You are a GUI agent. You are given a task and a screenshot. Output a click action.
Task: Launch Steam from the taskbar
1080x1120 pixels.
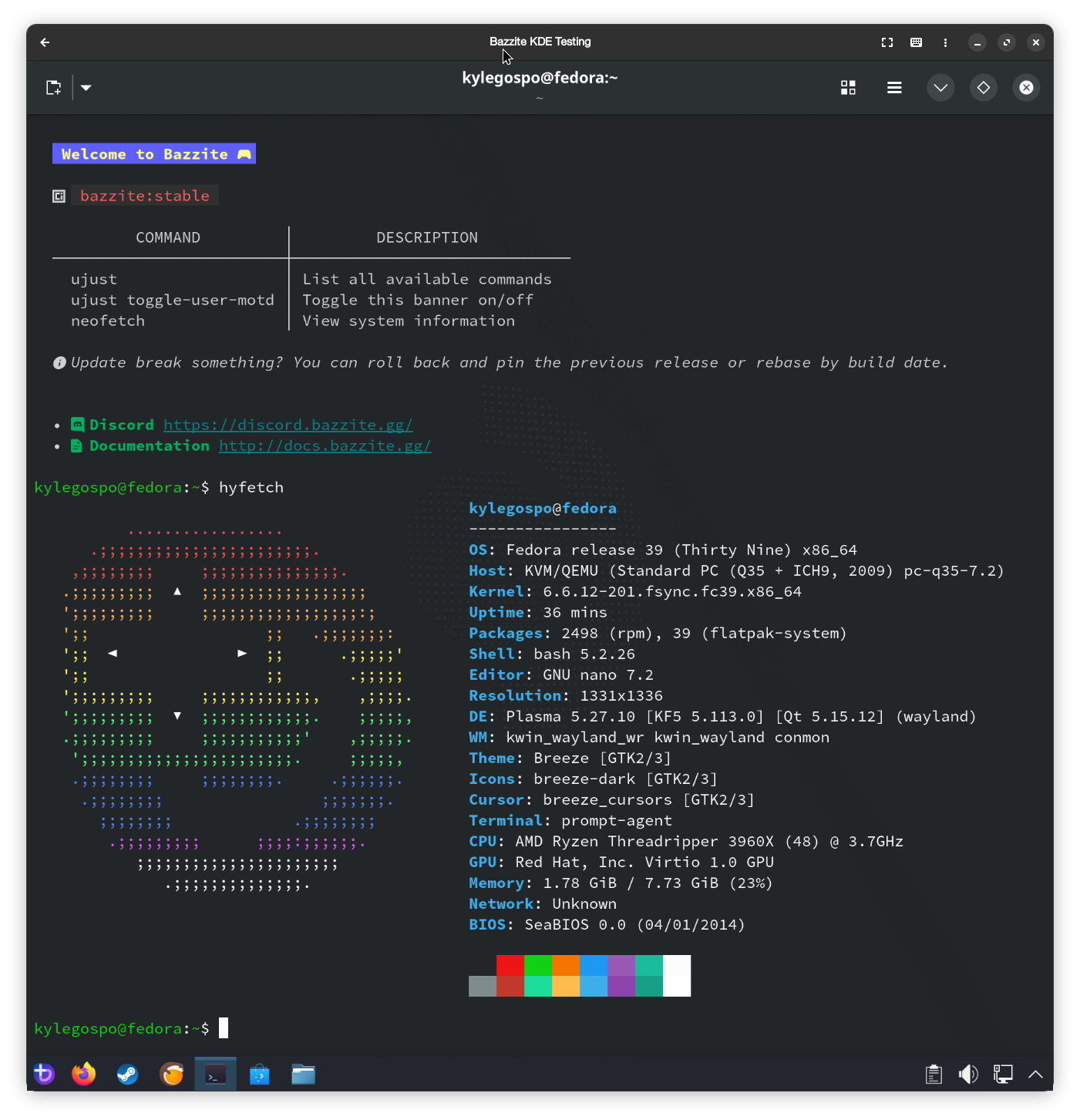127,1074
